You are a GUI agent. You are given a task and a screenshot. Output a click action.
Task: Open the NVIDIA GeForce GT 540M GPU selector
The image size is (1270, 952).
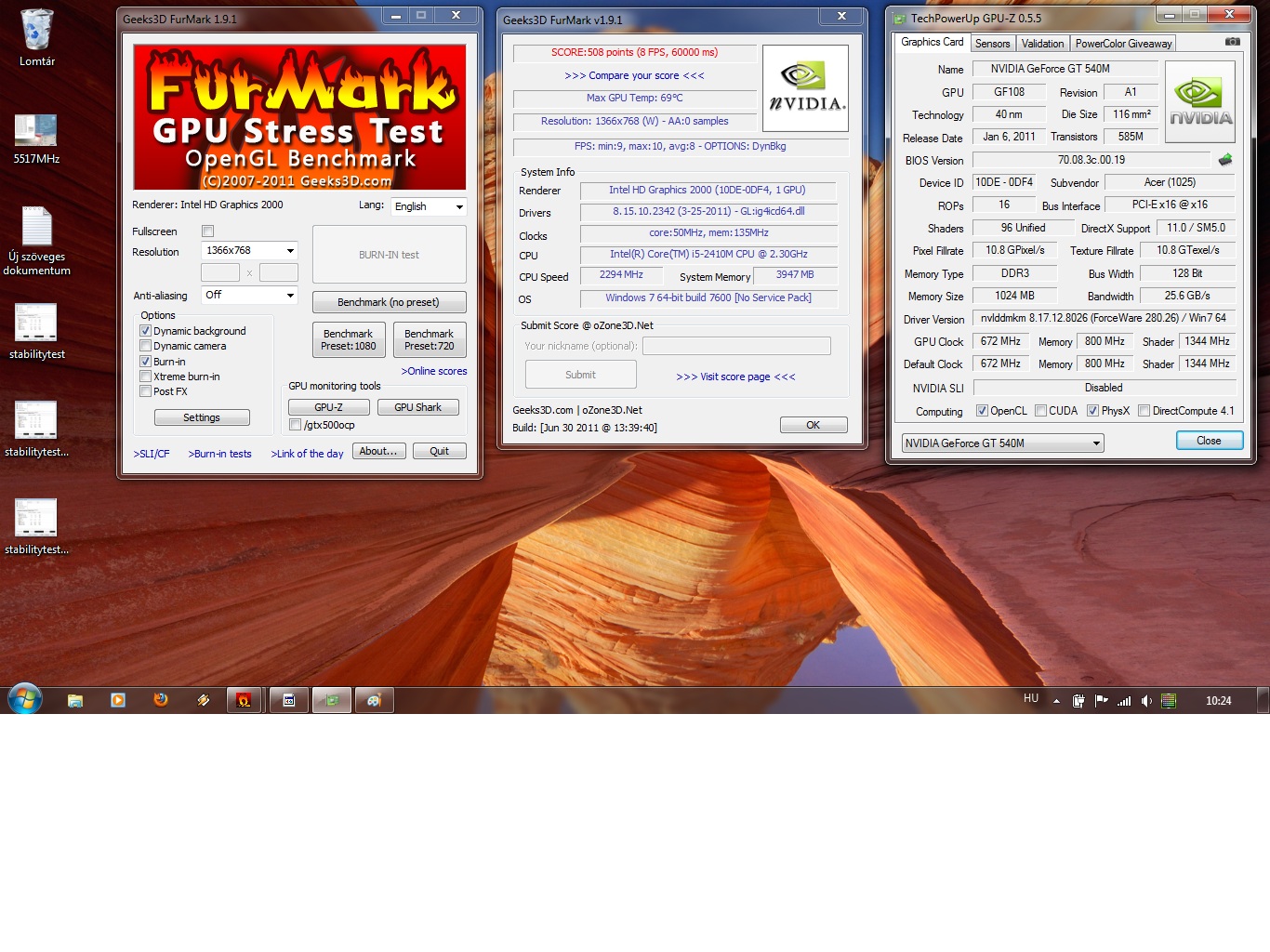[1002, 443]
